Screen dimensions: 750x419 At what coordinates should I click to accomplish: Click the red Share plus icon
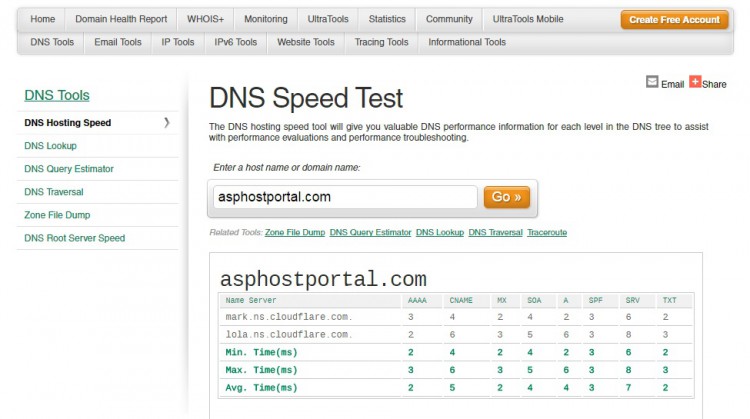(x=695, y=81)
